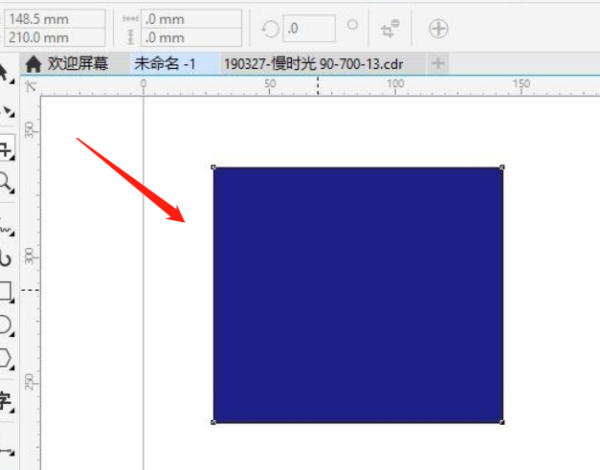The height and width of the screenshot is (470, 600).
Task: Select the Artistic Media tool
Action: tap(5, 258)
